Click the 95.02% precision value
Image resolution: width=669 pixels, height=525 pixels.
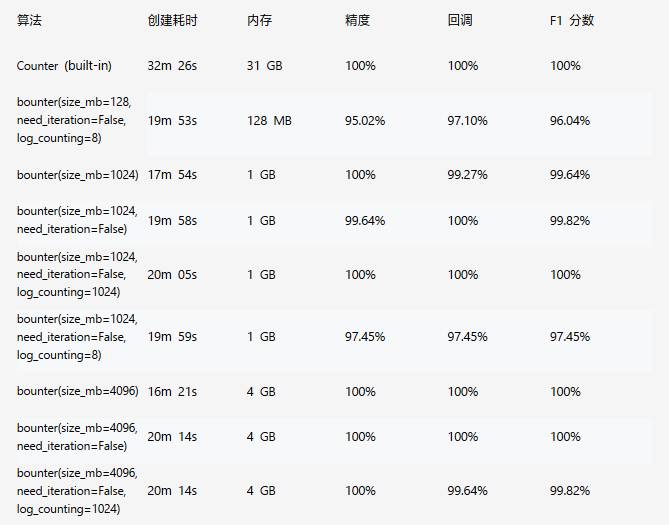coord(365,120)
